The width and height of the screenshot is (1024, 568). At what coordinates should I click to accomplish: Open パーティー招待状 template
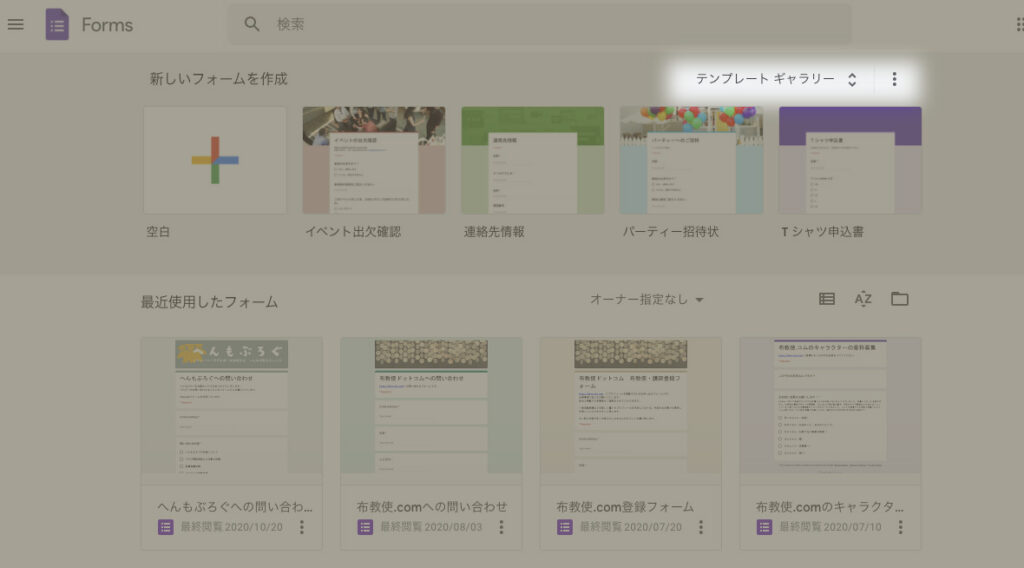tap(692, 161)
